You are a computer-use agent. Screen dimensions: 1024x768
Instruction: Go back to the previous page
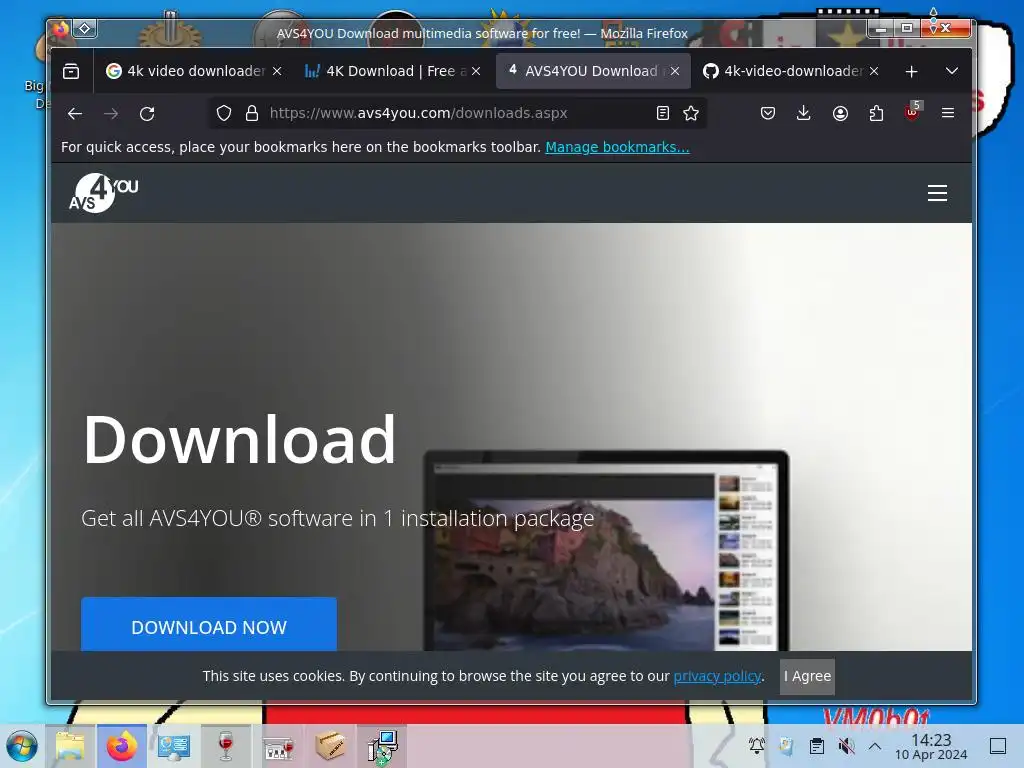pyautogui.click(x=75, y=114)
